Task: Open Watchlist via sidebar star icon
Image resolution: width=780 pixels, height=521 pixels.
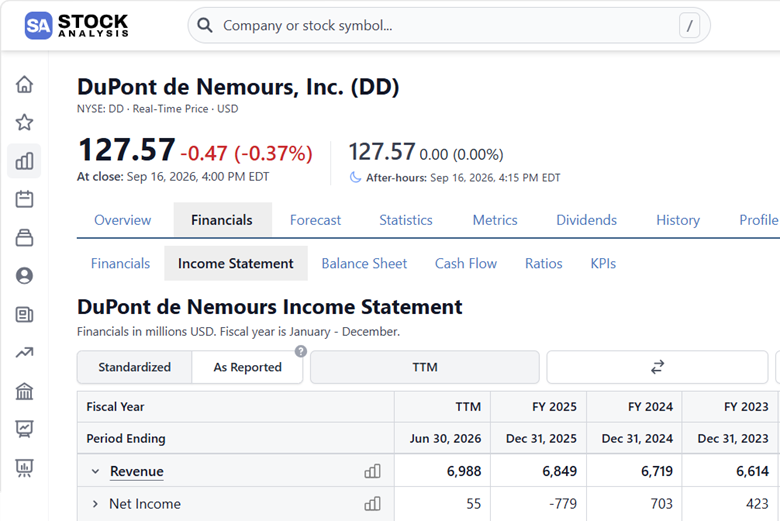Action: [x=24, y=122]
